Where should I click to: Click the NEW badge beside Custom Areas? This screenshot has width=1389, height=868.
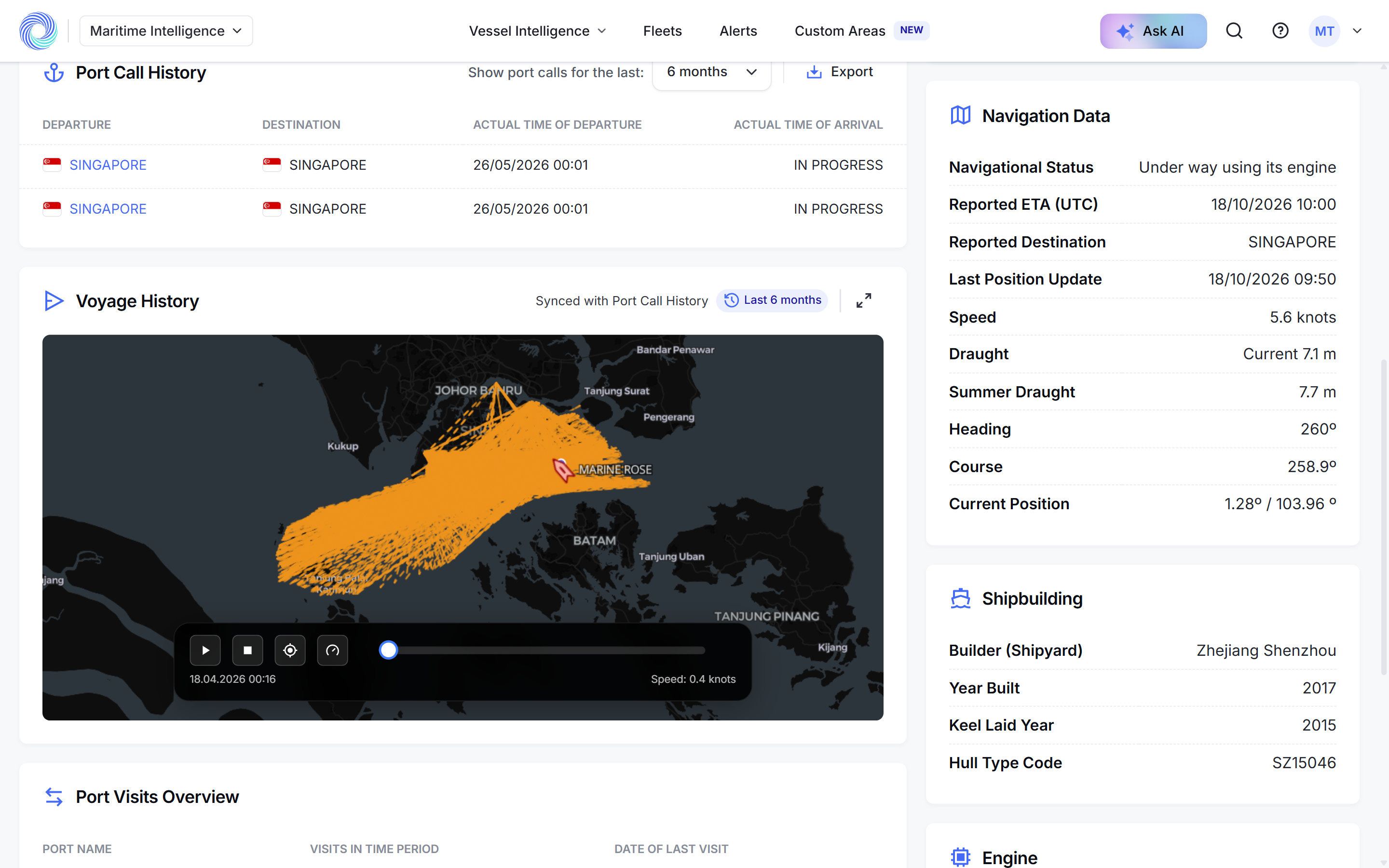pyautogui.click(x=912, y=30)
